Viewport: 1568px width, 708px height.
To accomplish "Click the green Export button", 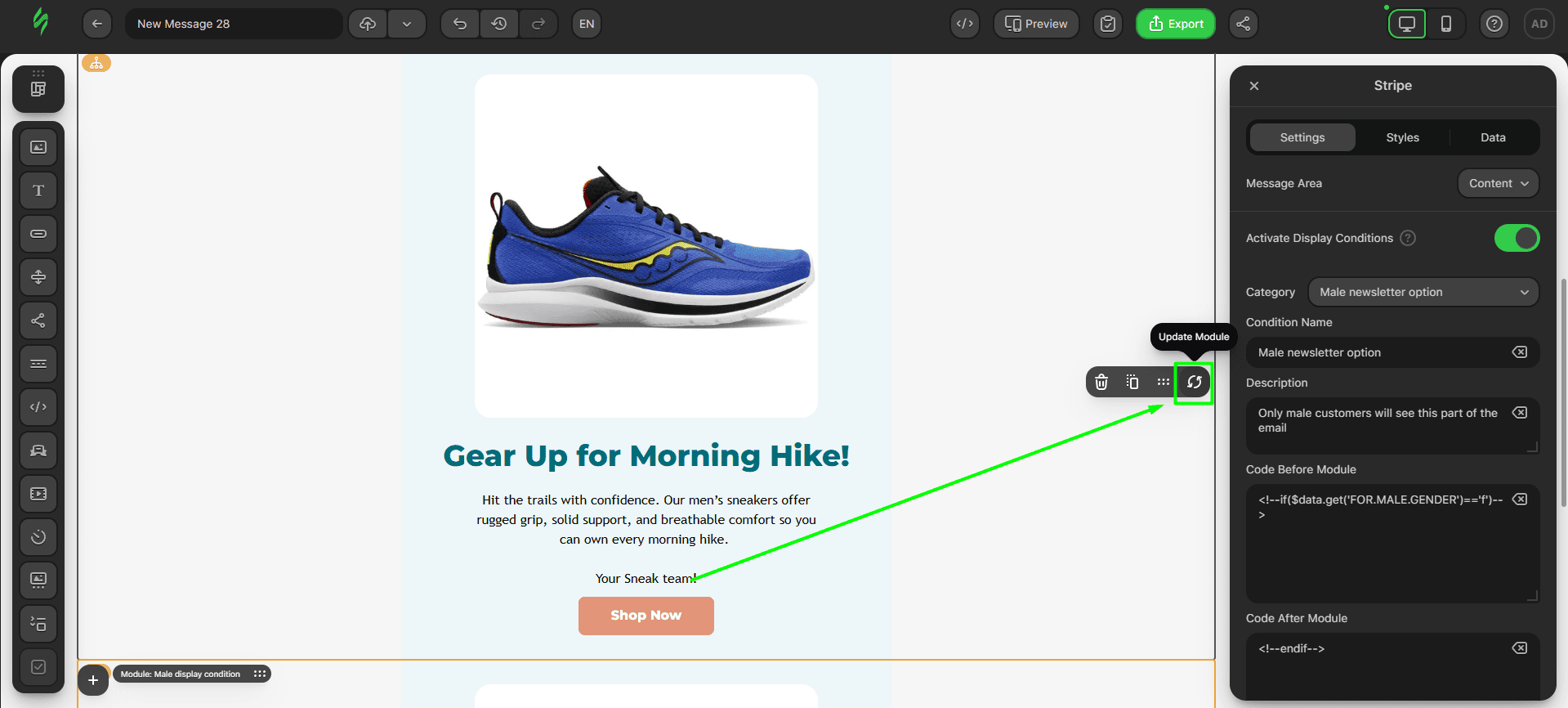I will point(1175,24).
